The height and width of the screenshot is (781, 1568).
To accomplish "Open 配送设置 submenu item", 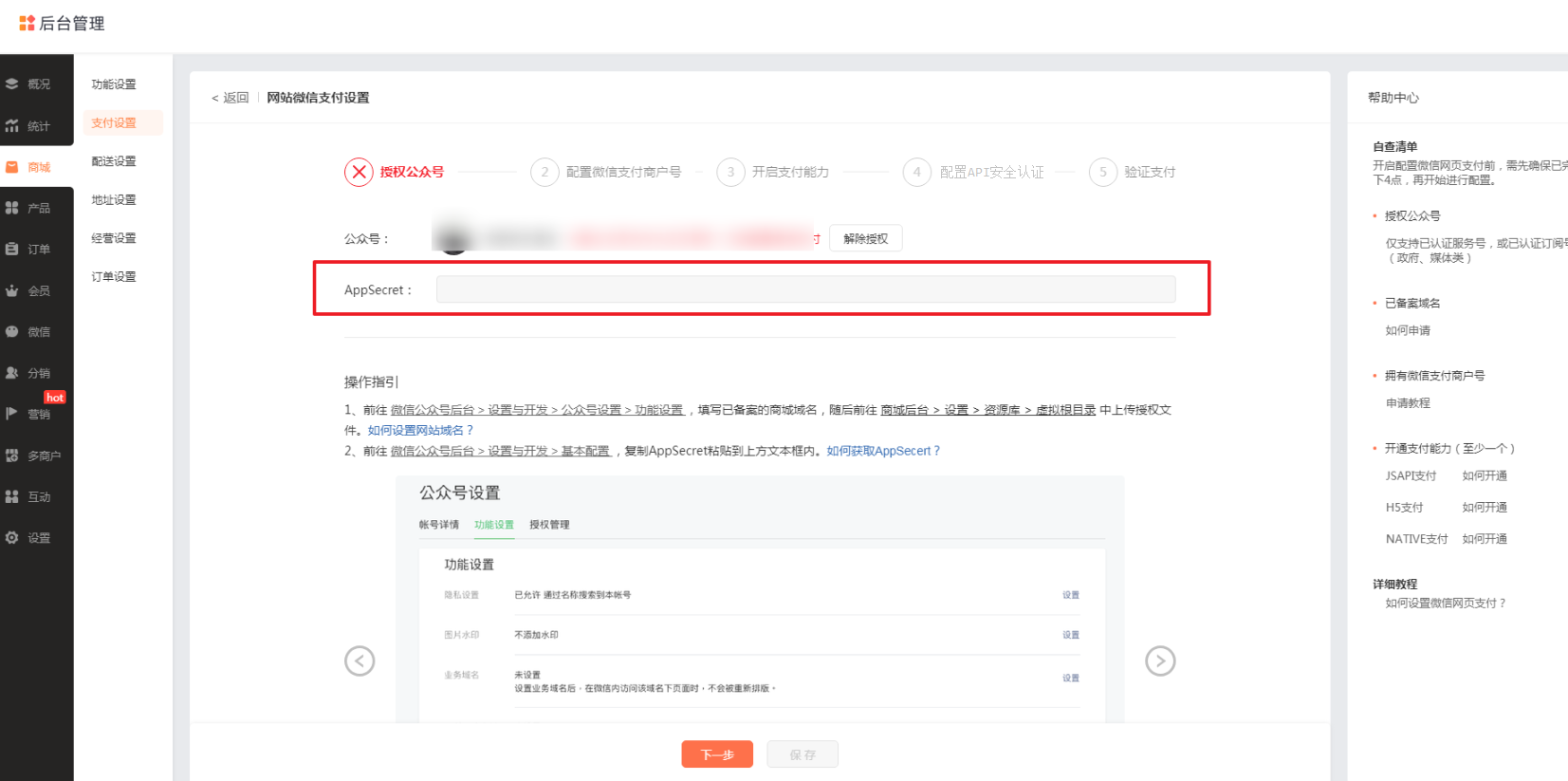I will (114, 161).
